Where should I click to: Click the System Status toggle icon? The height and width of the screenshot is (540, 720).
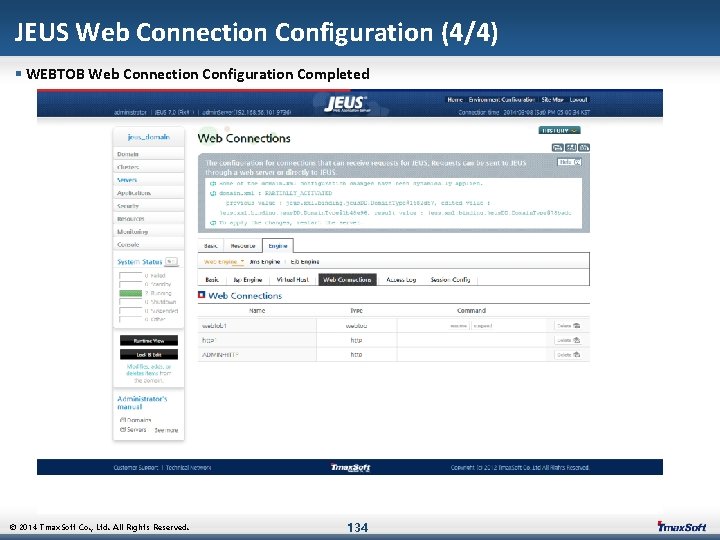[x=171, y=261]
